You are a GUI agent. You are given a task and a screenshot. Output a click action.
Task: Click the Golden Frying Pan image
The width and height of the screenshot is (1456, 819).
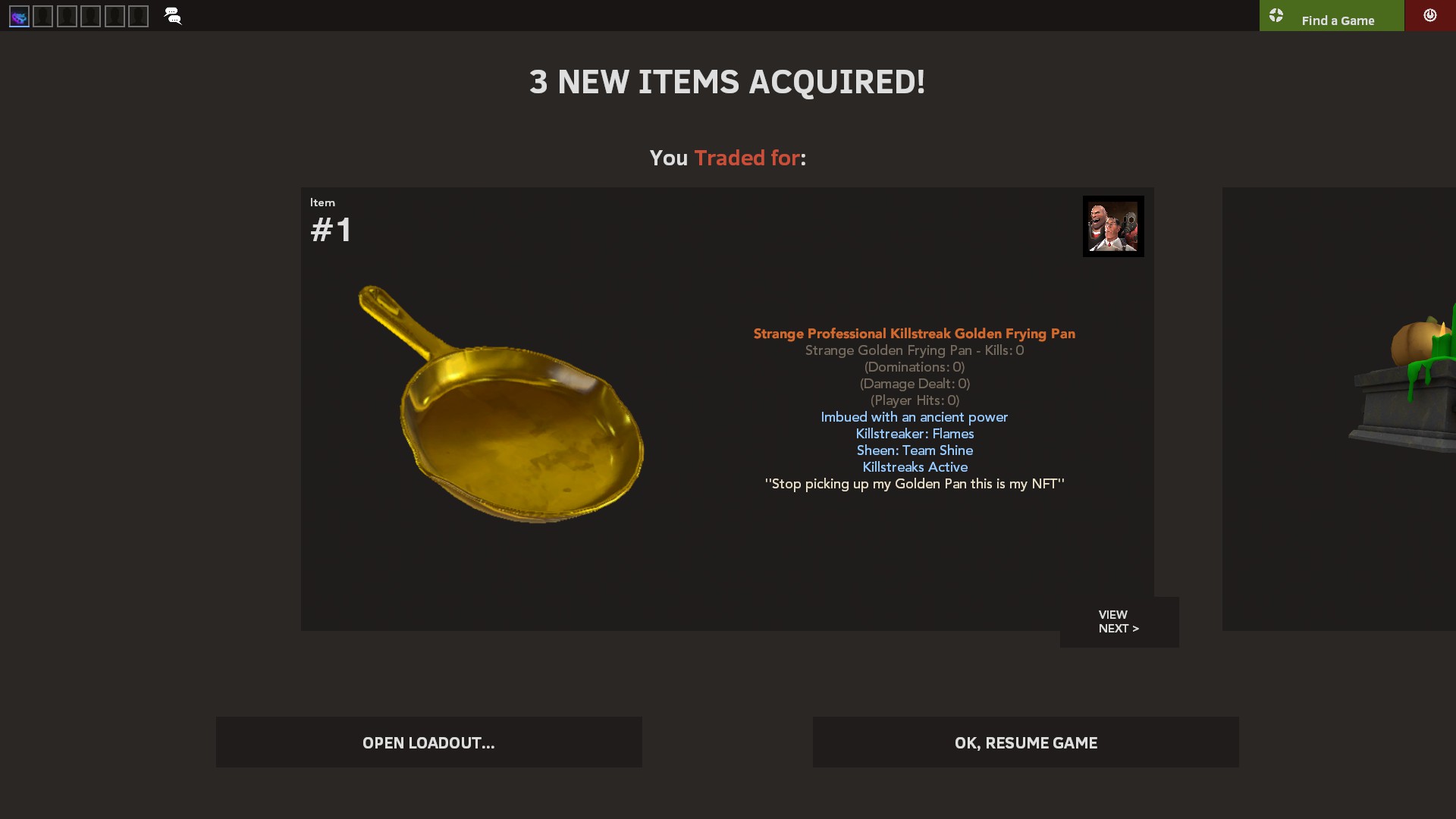(x=501, y=404)
